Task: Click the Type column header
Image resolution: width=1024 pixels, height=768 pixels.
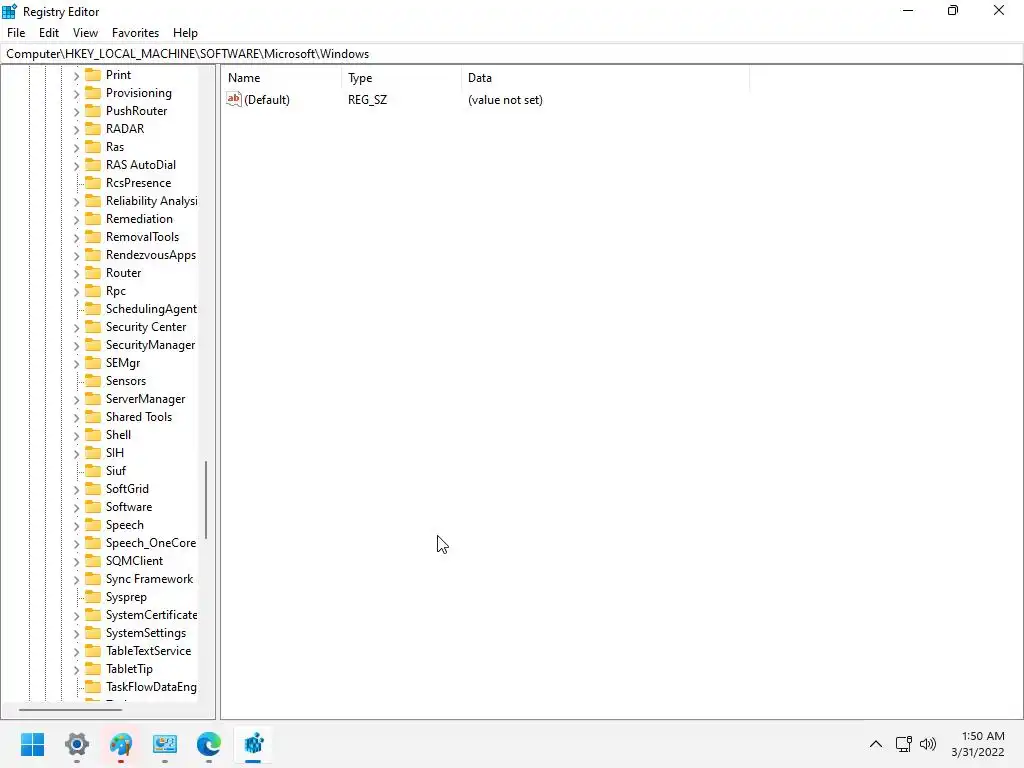Action: (x=401, y=78)
